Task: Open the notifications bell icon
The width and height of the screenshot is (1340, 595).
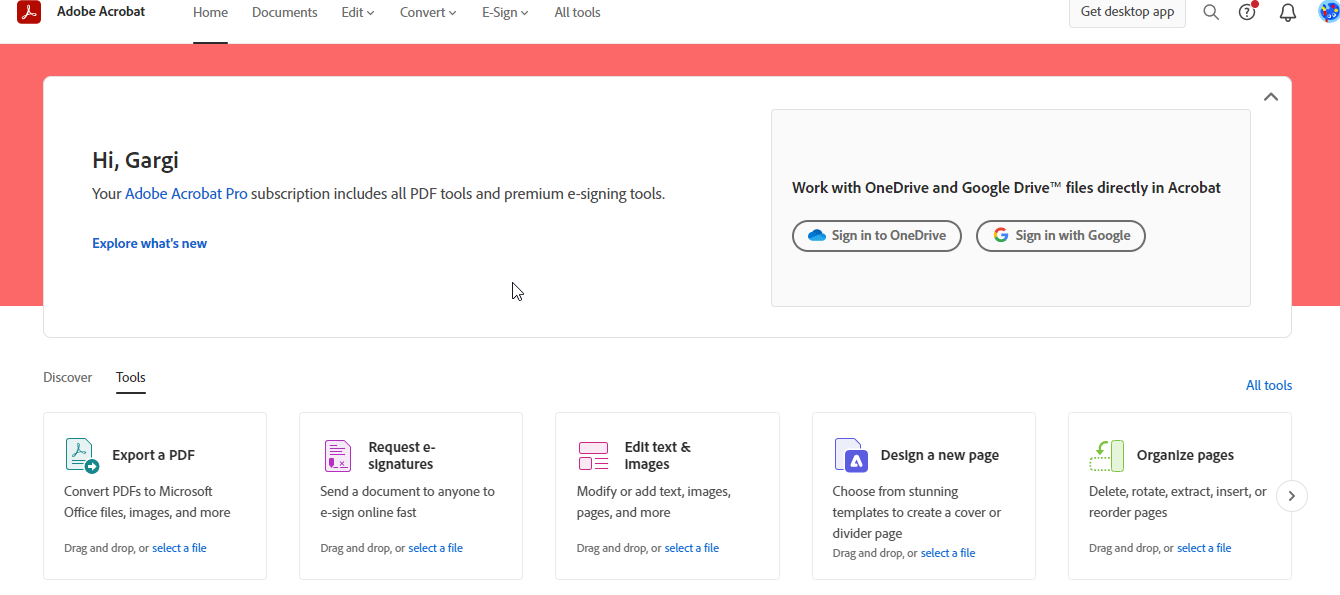Action: (1288, 13)
